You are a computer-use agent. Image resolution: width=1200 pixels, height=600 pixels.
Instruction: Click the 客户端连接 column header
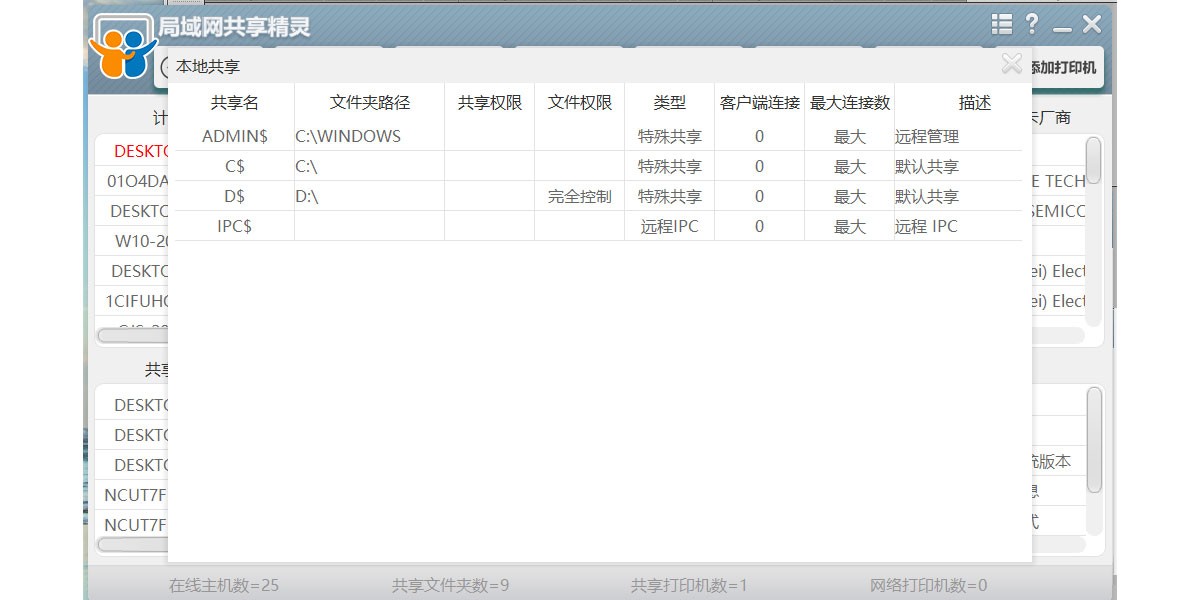758,101
